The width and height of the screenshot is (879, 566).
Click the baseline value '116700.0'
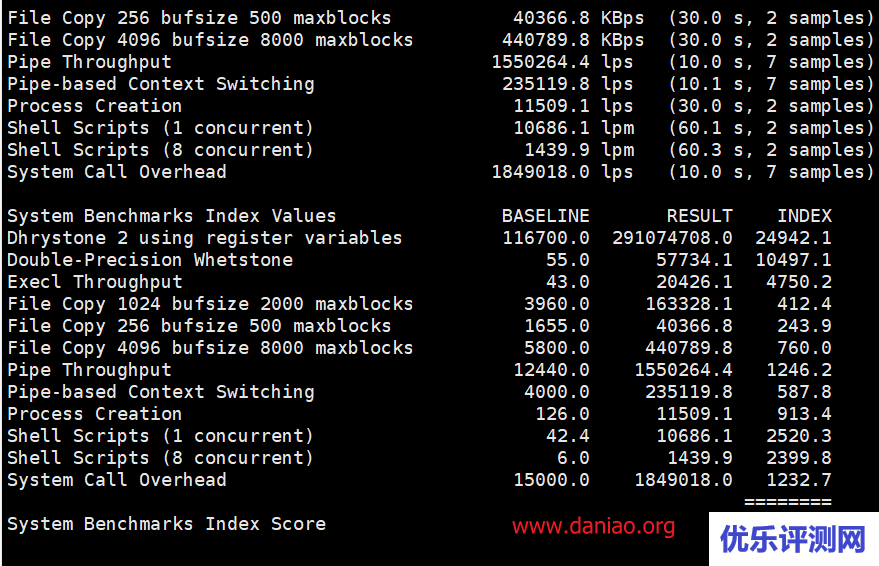pos(545,238)
